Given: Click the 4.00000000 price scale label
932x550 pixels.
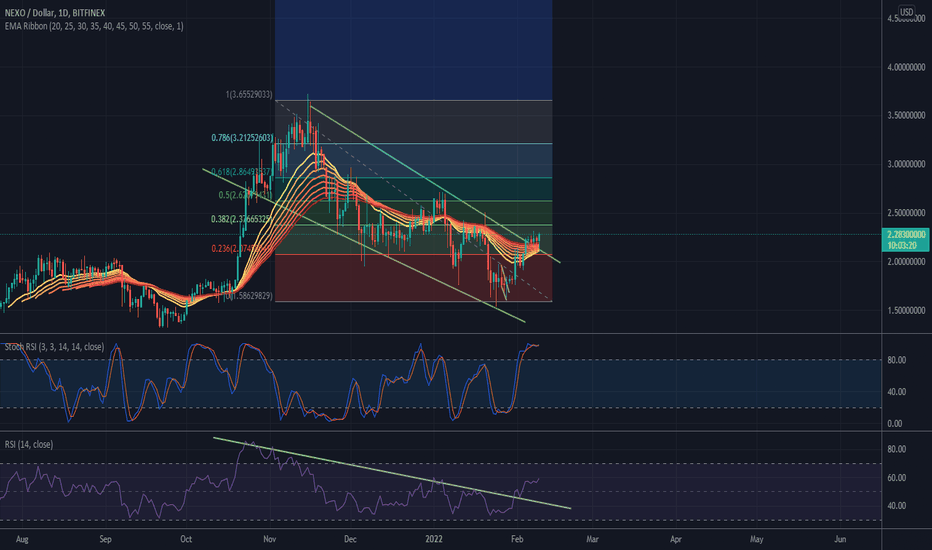Looking at the screenshot, I should tap(907, 67).
